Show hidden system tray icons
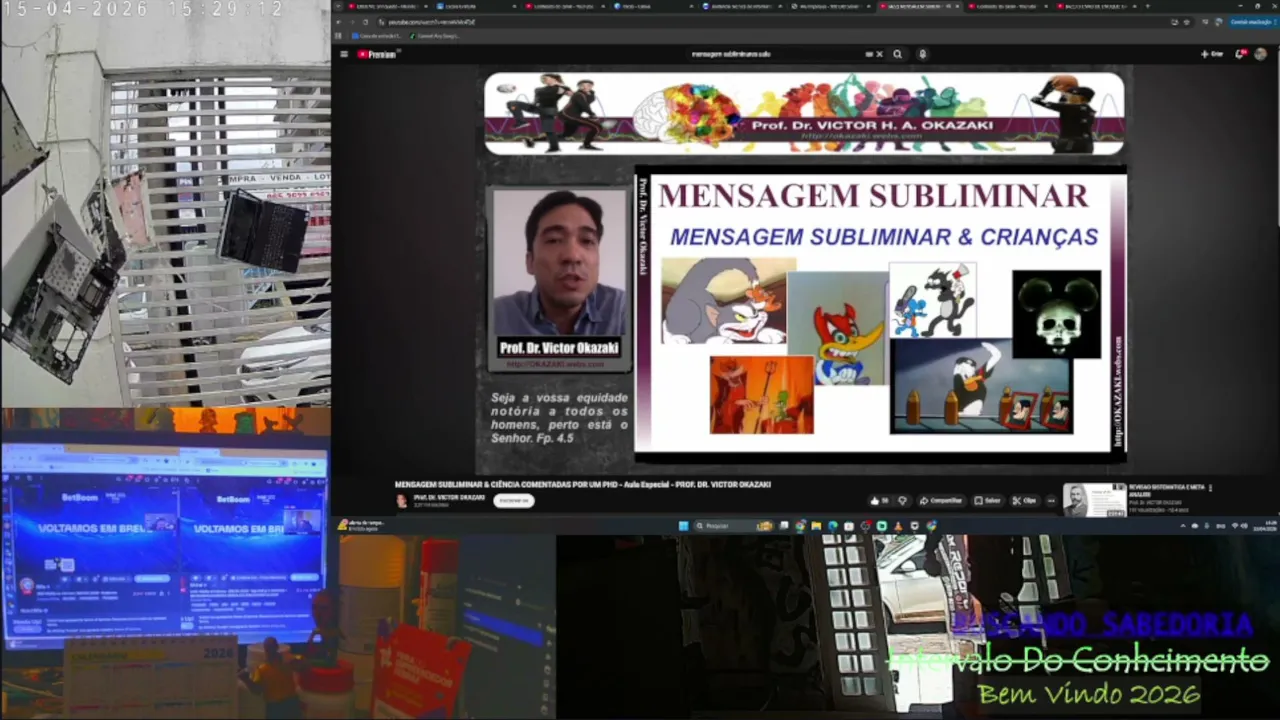This screenshot has height=720, width=1280. pyautogui.click(x=1183, y=526)
